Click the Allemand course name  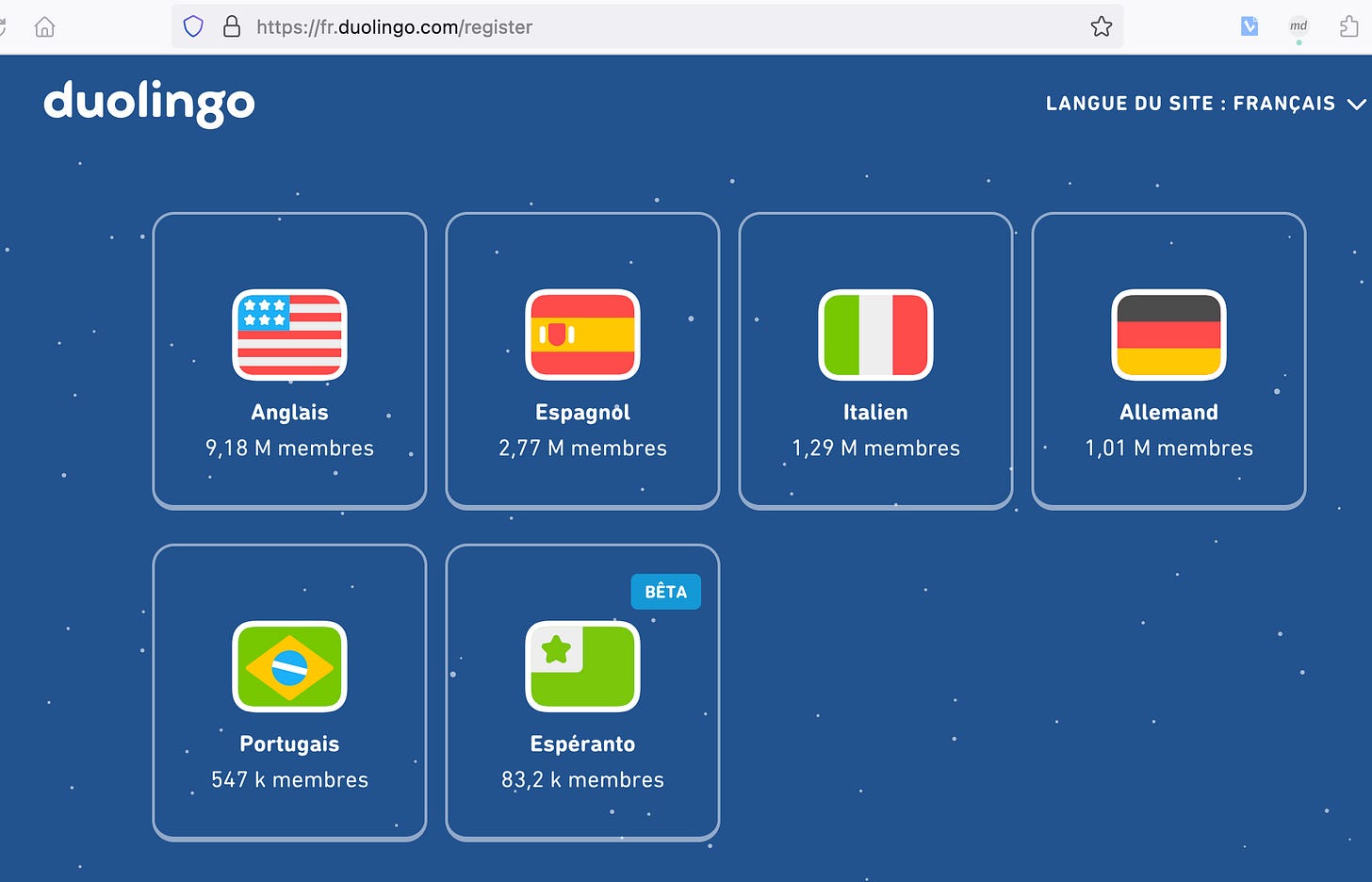(x=1168, y=412)
